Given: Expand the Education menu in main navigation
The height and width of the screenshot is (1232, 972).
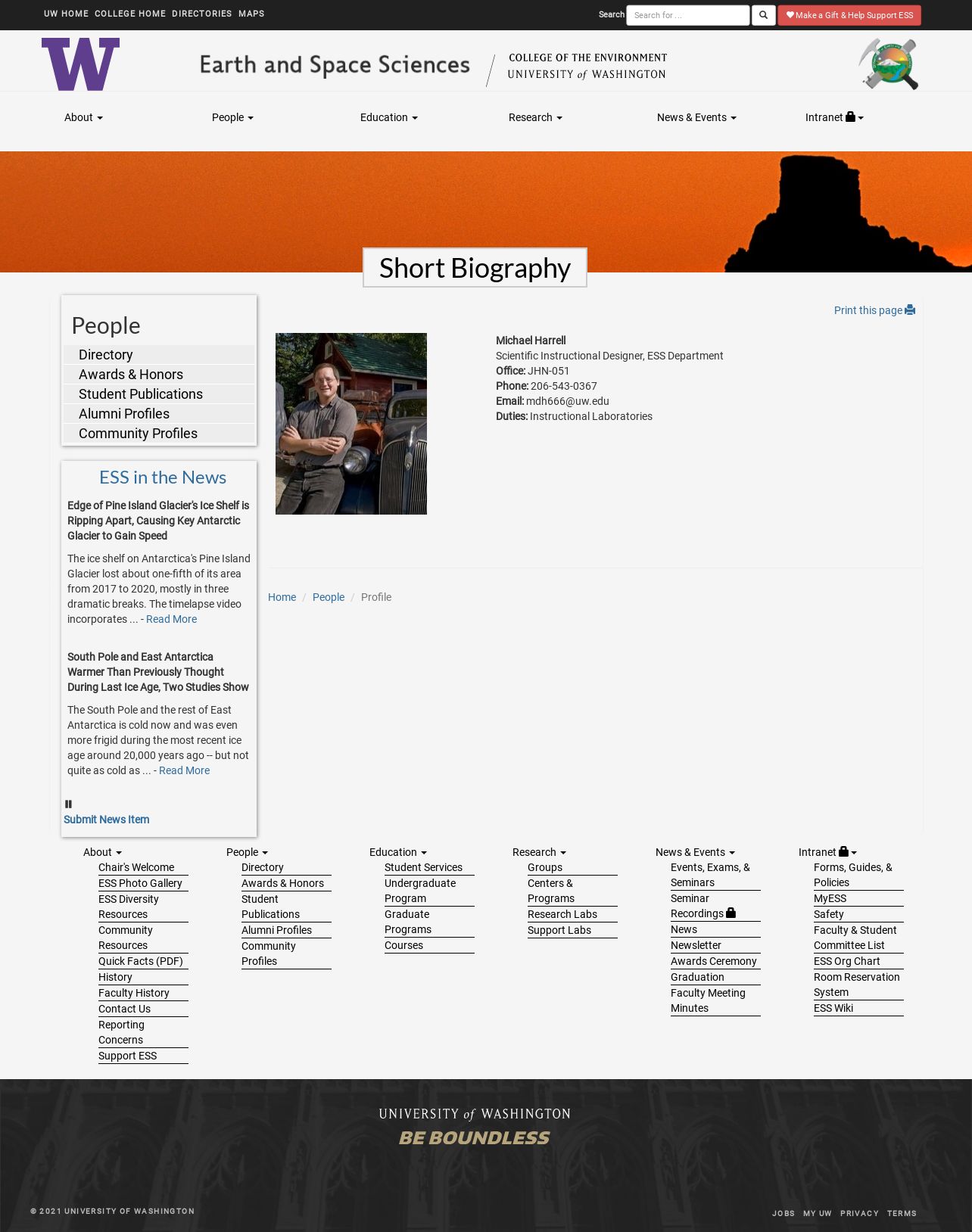Looking at the screenshot, I should pos(389,117).
